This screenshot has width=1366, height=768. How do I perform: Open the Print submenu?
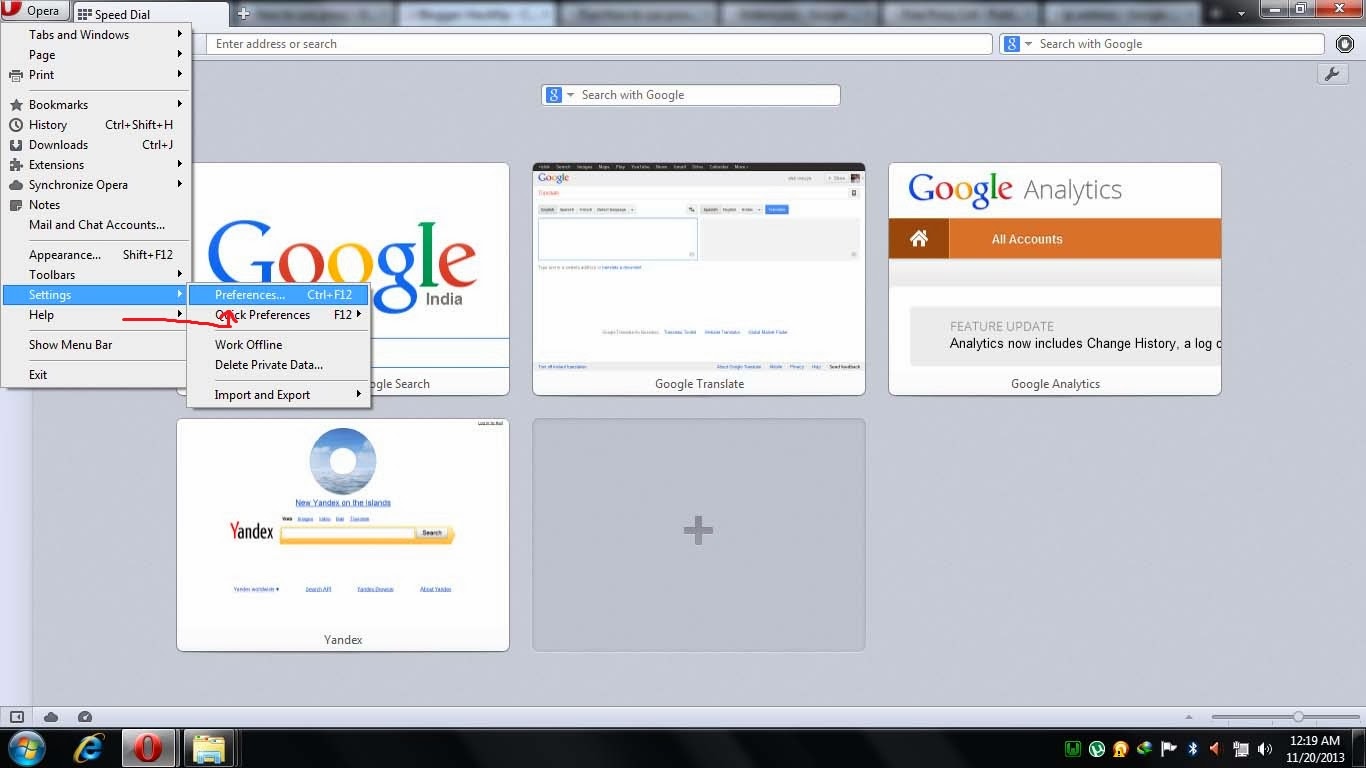point(96,75)
